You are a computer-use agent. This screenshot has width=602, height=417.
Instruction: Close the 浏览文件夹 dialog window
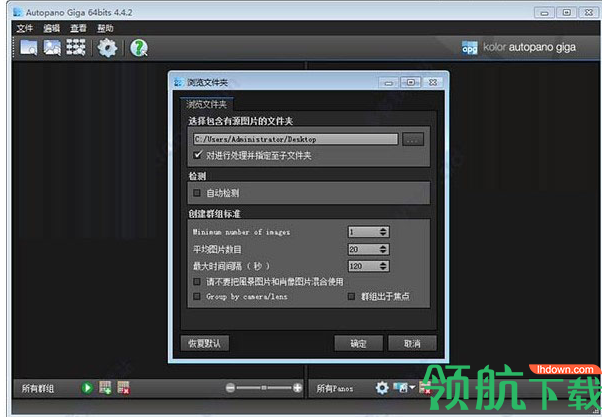433,82
